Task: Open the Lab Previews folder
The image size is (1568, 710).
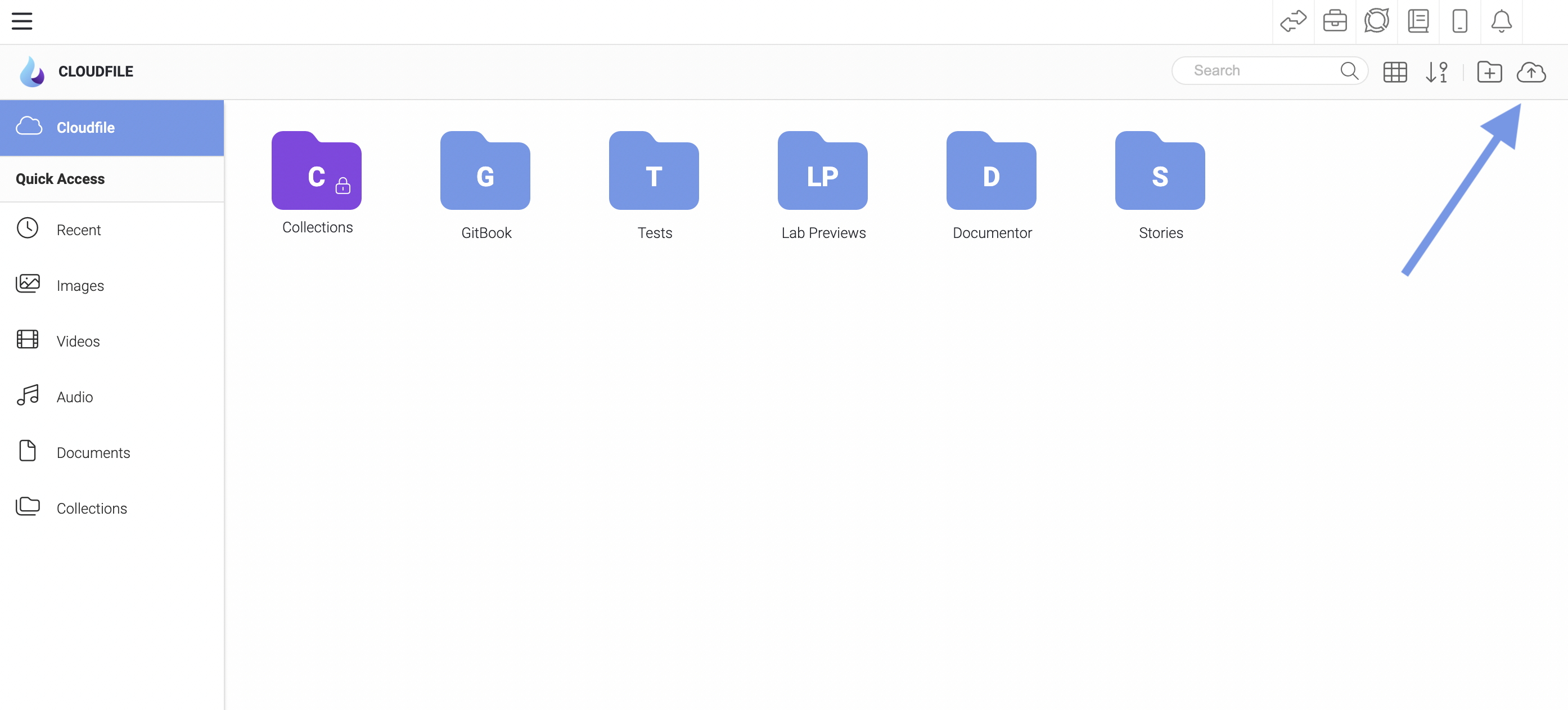Action: pyautogui.click(x=822, y=171)
